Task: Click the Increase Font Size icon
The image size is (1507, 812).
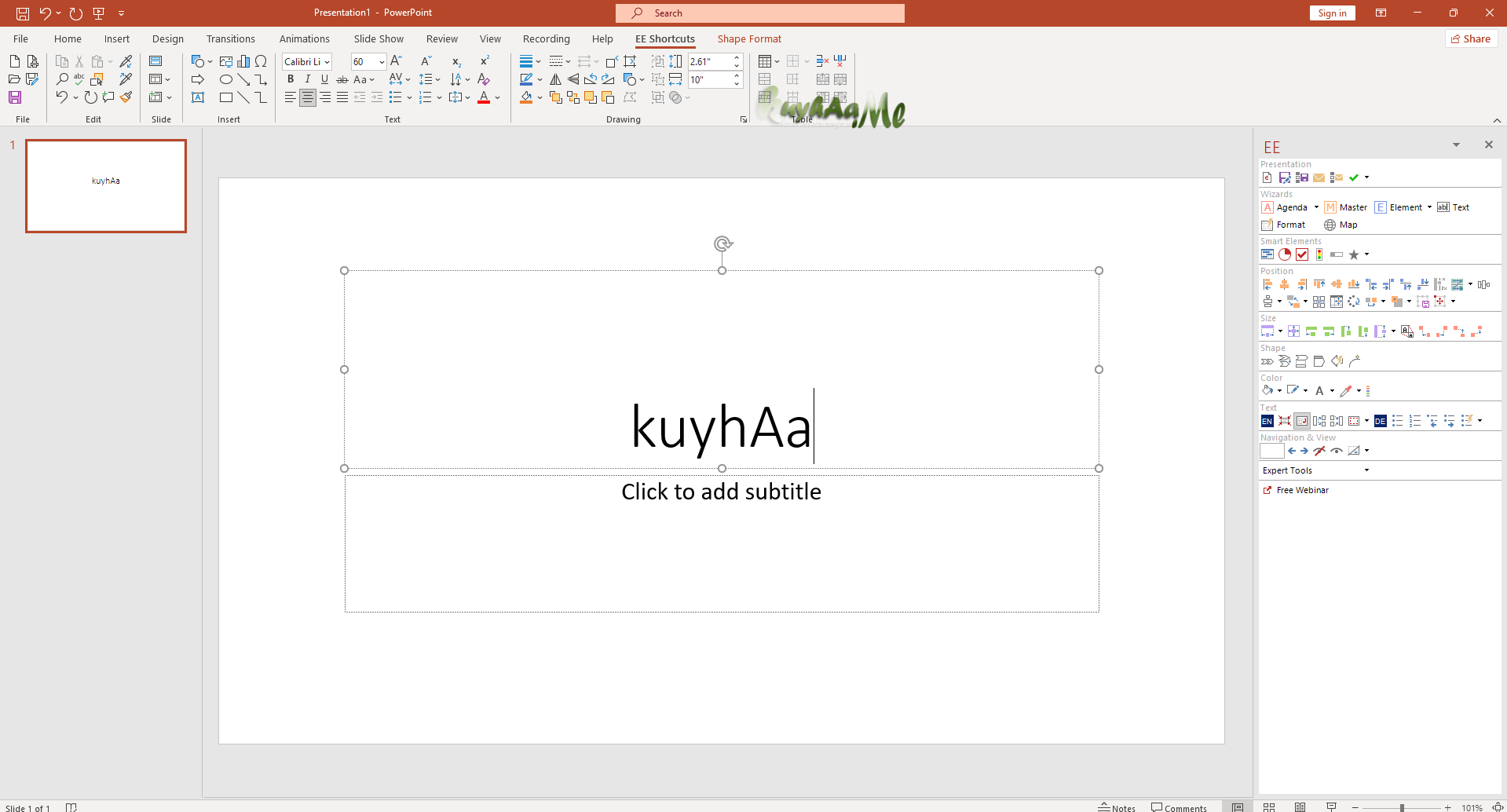Action: (x=397, y=61)
